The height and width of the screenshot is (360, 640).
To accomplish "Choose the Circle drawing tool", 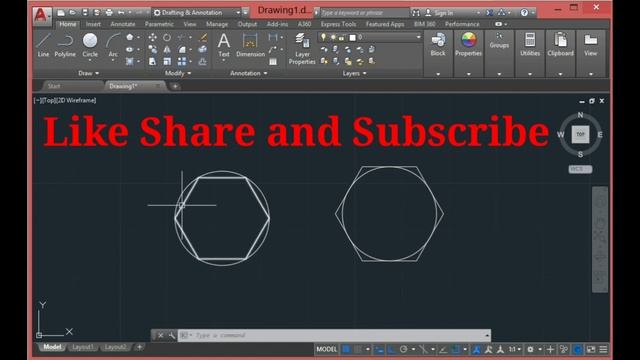I will click(x=90, y=45).
